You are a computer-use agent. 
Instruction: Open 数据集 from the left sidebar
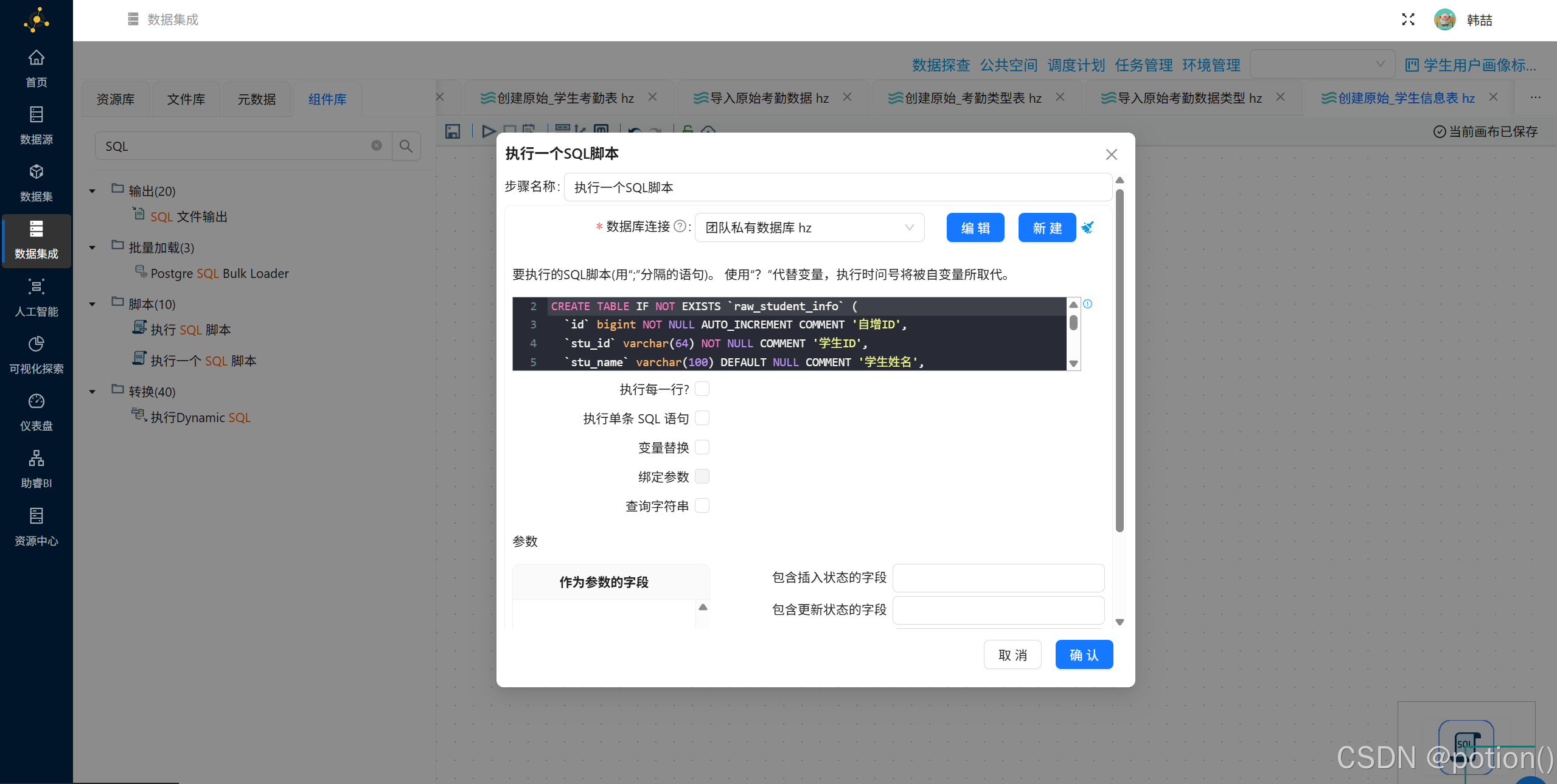coord(37,183)
